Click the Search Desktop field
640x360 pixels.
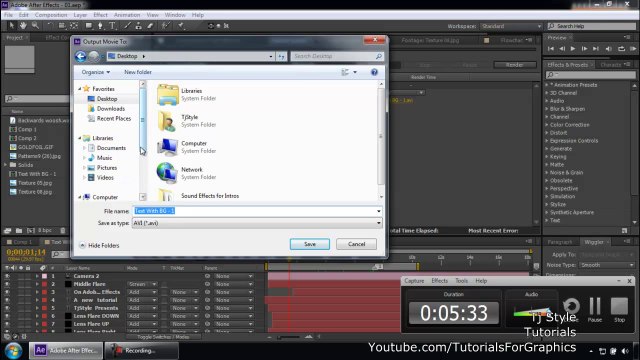point(337,56)
